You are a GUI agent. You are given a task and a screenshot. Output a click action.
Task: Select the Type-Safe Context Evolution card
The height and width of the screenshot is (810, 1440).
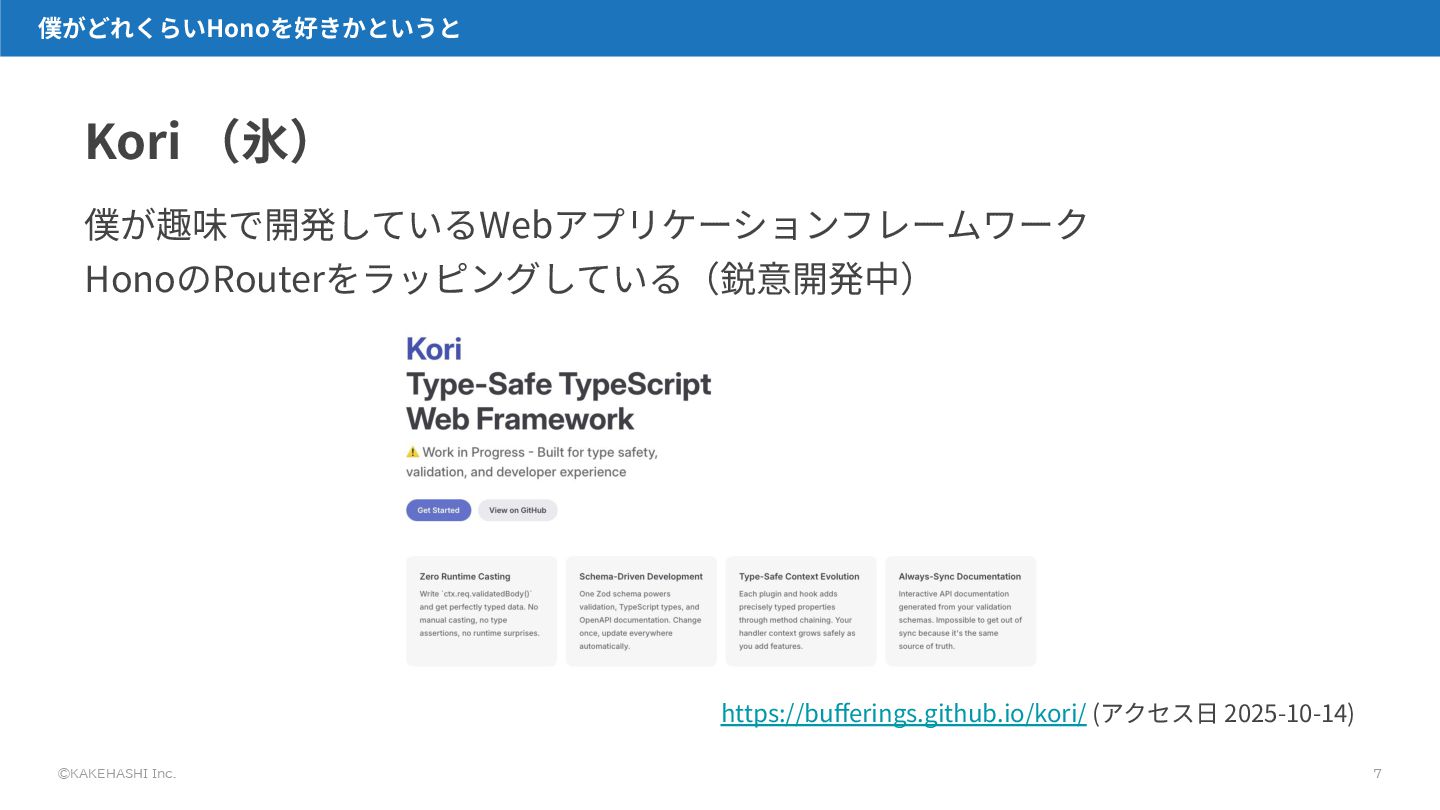(x=801, y=611)
